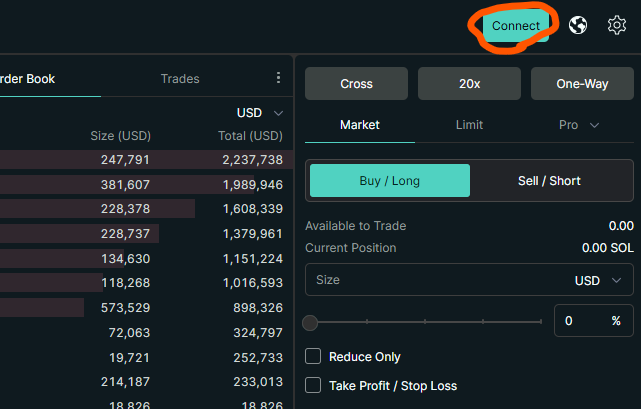
Task: Expand the order book USD denomination dropdown
Action: [260, 113]
